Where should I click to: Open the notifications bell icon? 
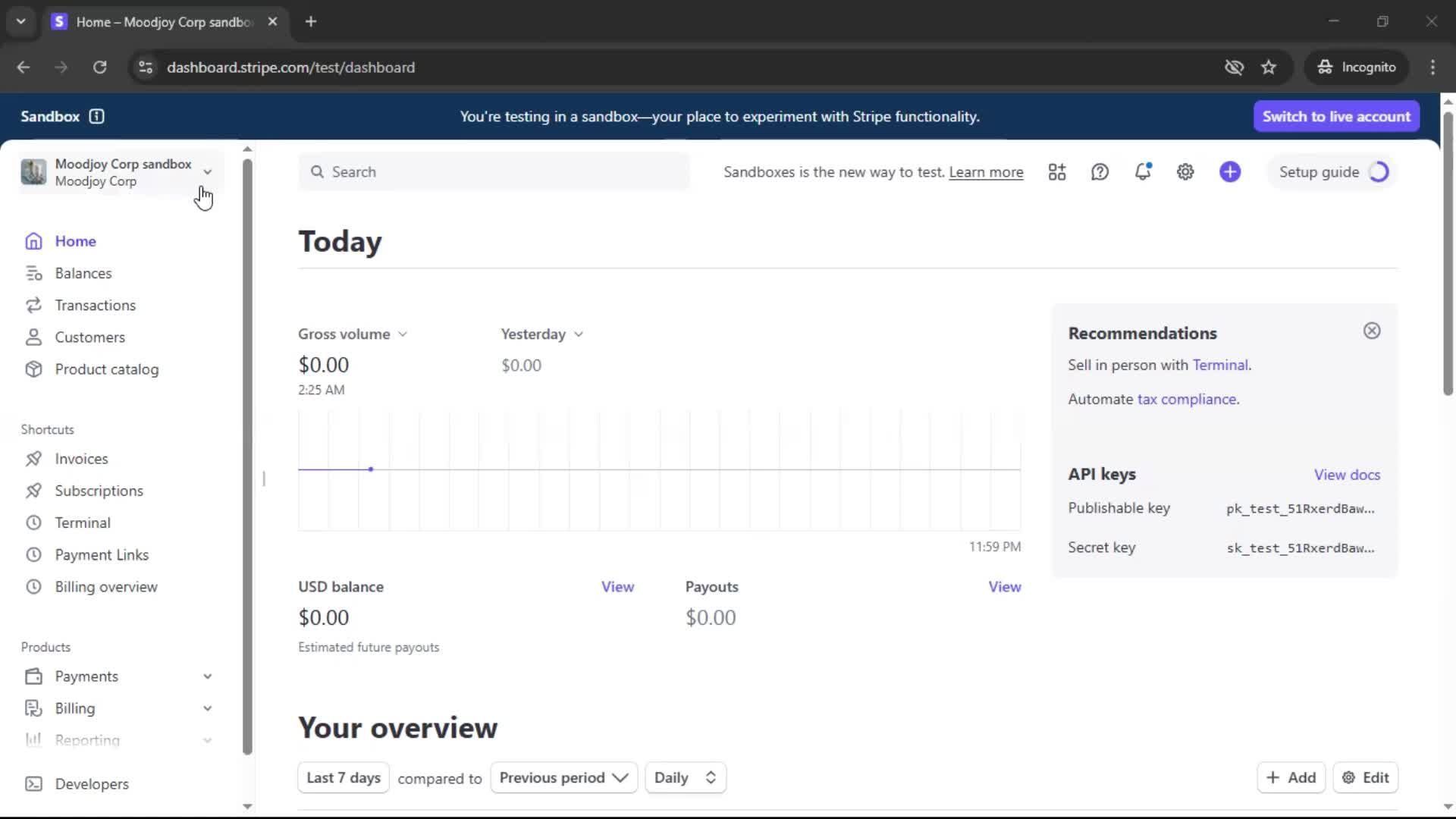click(1142, 172)
